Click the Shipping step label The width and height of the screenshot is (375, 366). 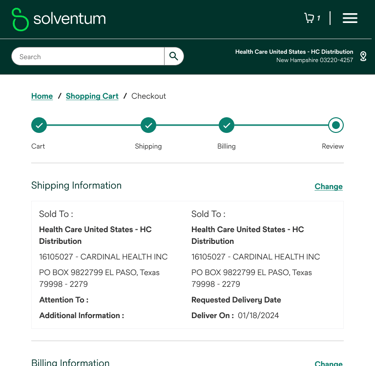(148, 146)
